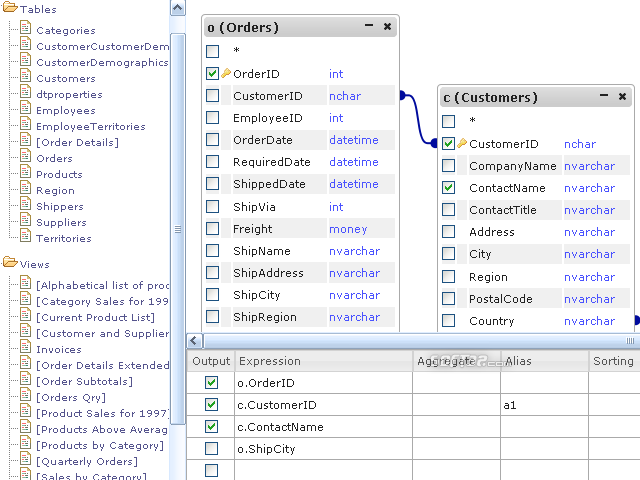
Task: Open the Employees table in the tree
Action: tap(66, 110)
